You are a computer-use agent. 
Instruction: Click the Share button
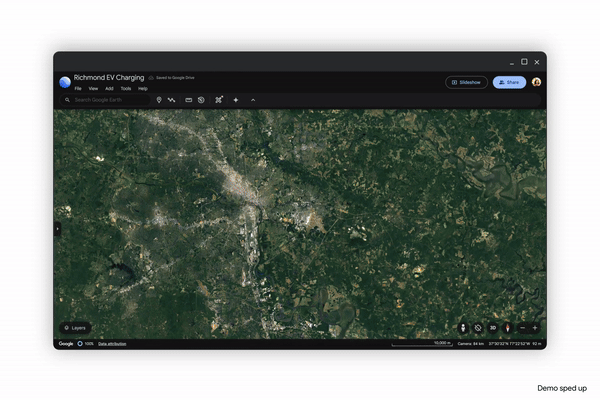[x=509, y=82]
